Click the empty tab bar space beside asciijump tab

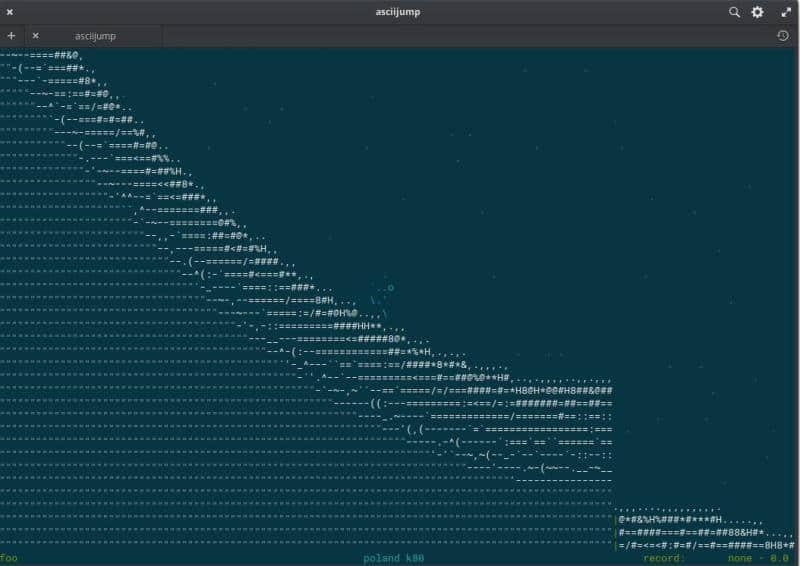(450, 35)
